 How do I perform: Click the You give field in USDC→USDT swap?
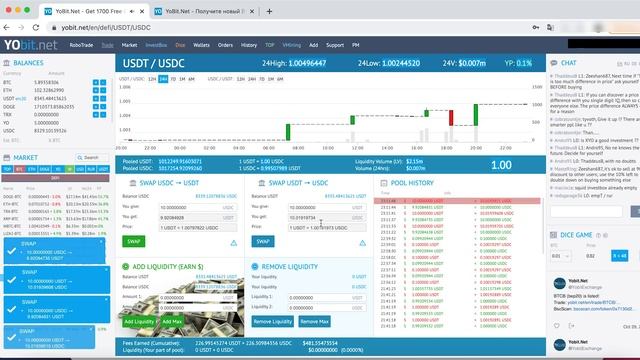tap(198, 208)
